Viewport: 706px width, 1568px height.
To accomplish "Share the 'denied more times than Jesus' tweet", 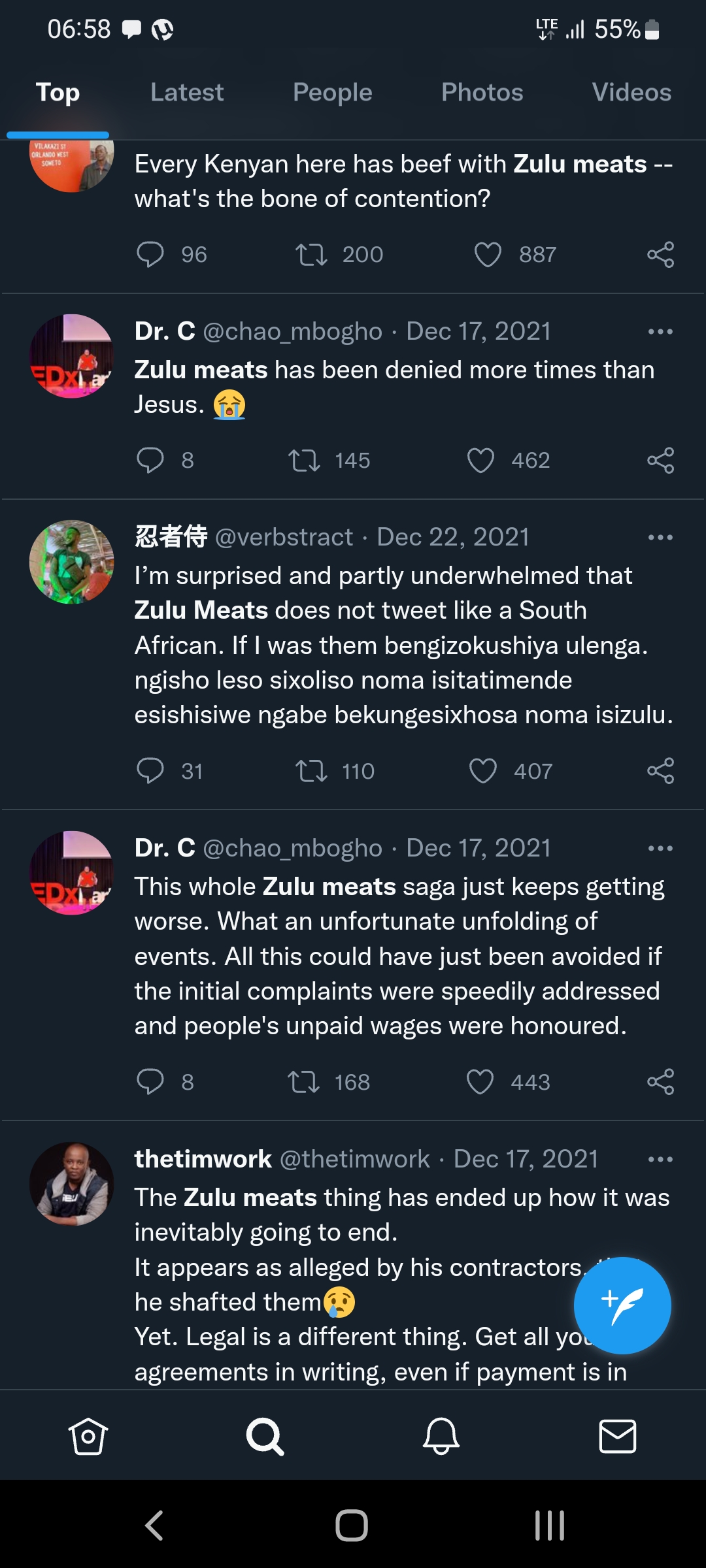I will click(660, 461).
